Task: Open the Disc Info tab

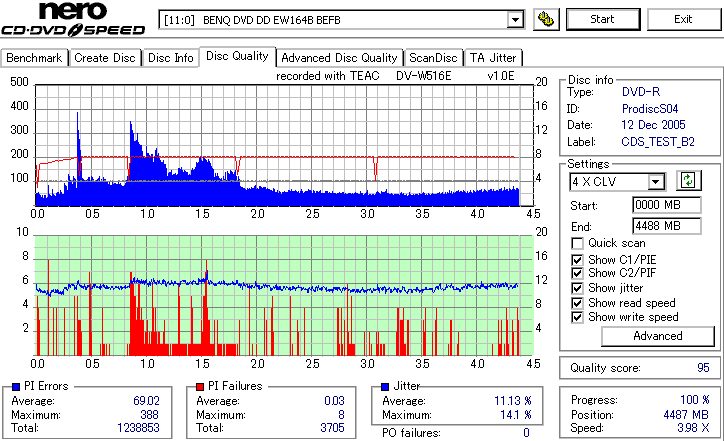Action: [170, 58]
